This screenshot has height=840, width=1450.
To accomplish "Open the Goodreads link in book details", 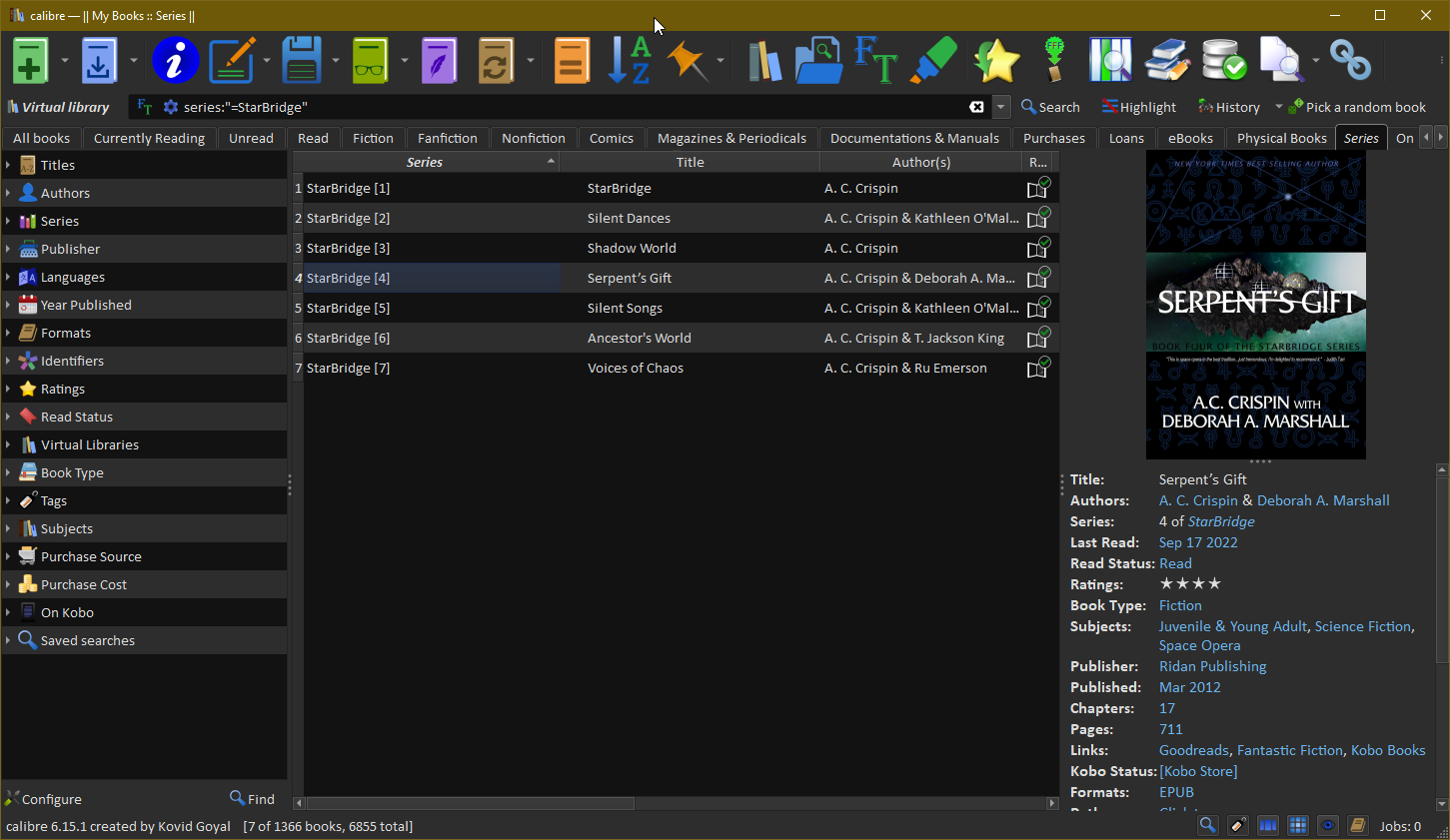I will pyautogui.click(x=1194, y=750).
